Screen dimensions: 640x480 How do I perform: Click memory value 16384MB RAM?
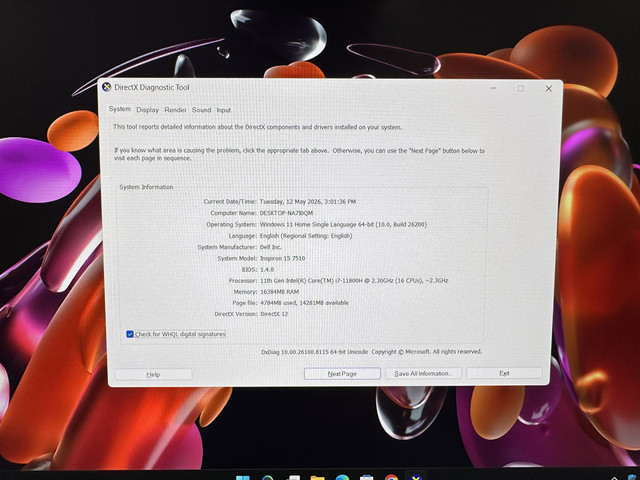(280, 292)
